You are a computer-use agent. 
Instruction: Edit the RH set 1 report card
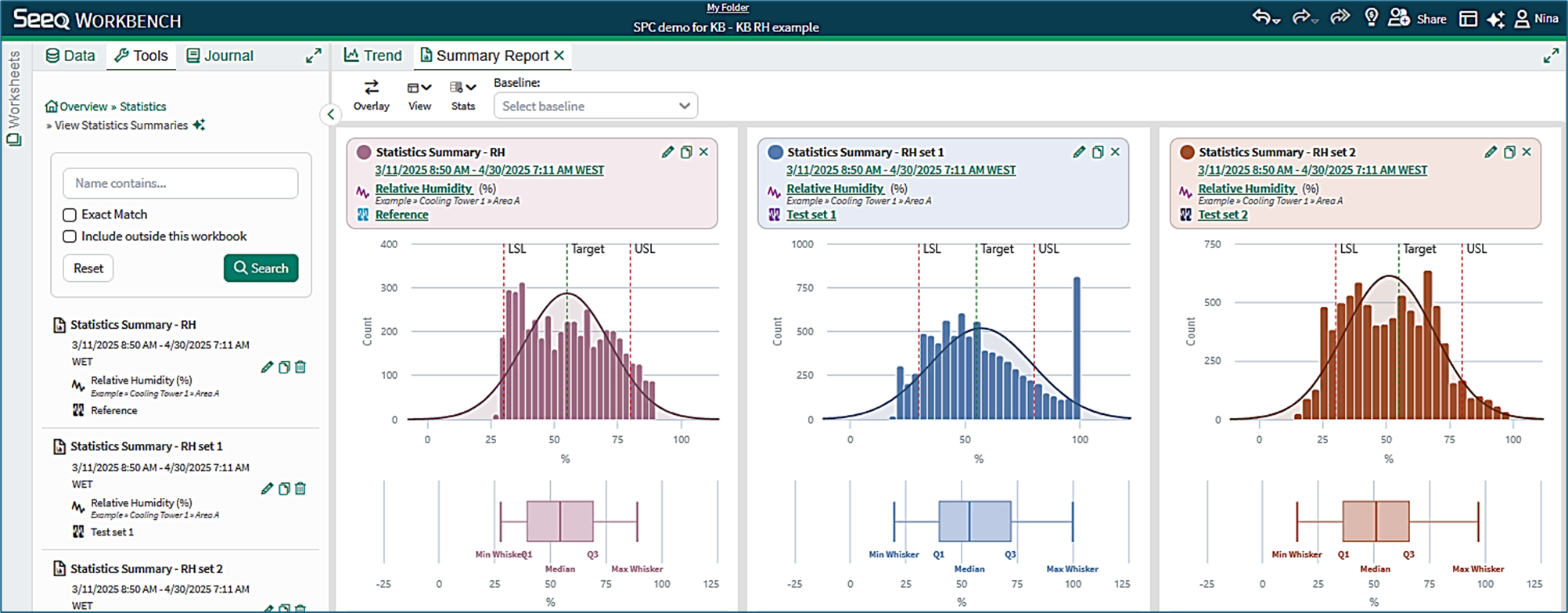[1079, 152]
